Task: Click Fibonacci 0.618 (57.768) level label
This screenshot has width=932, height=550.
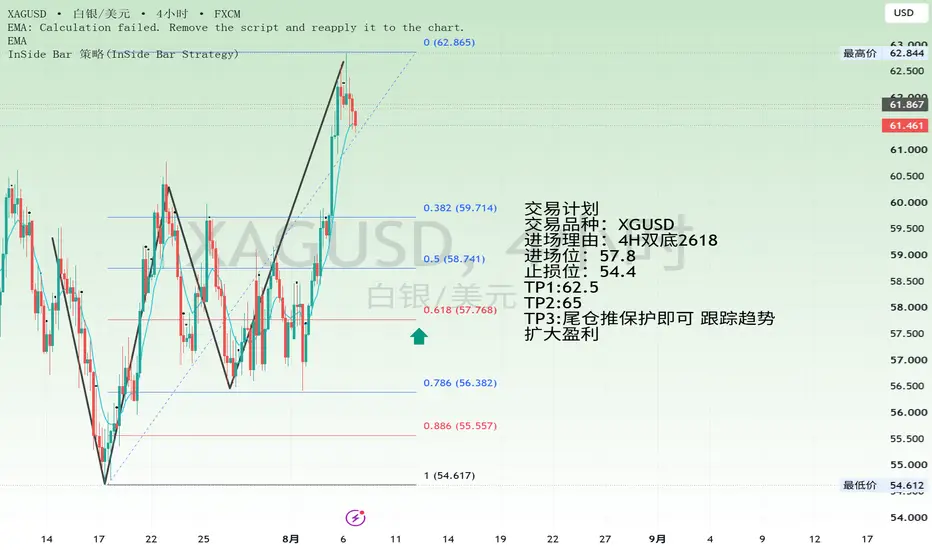Action: click(460, 310)
